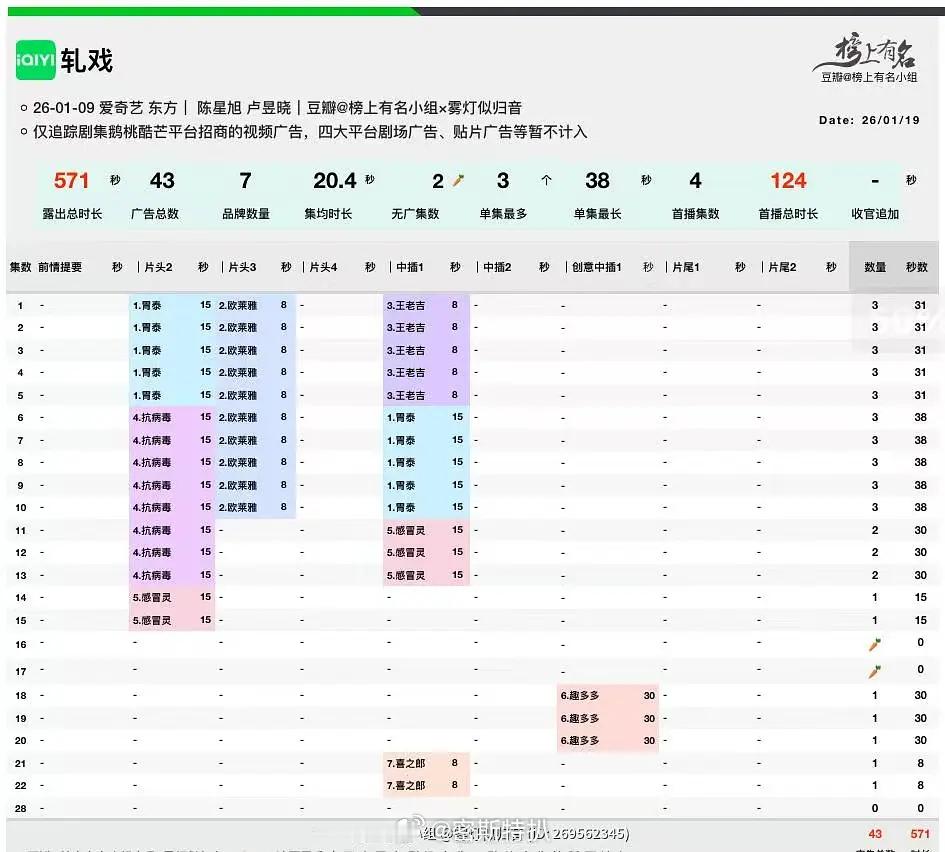Viewport: 945px width, 852px height.
Task: Click the 20.4 average duration value
Action: [x=335, y=180]
